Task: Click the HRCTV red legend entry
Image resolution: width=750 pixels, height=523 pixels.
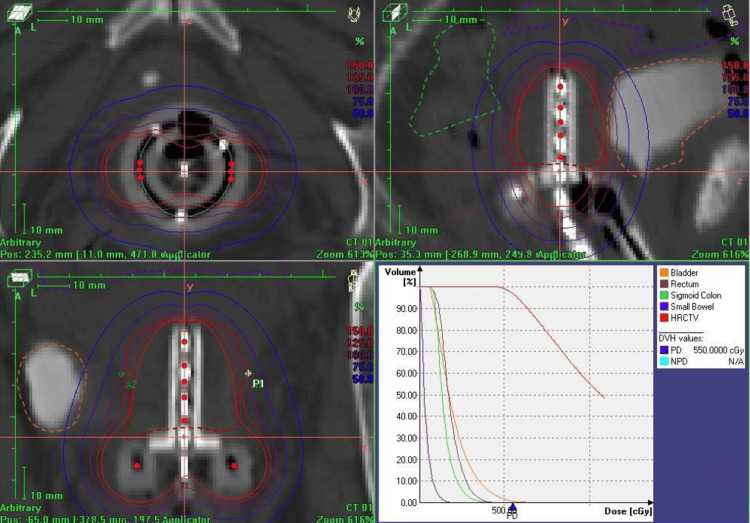Action: (679, 318)
